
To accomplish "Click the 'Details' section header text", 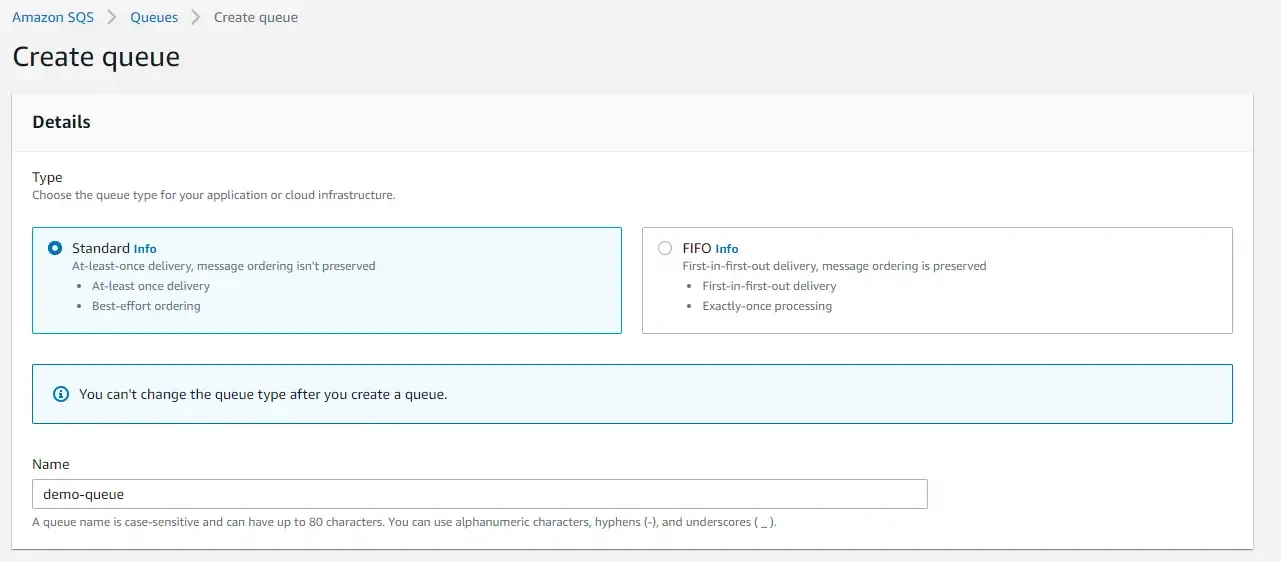I will coord(62,122).
